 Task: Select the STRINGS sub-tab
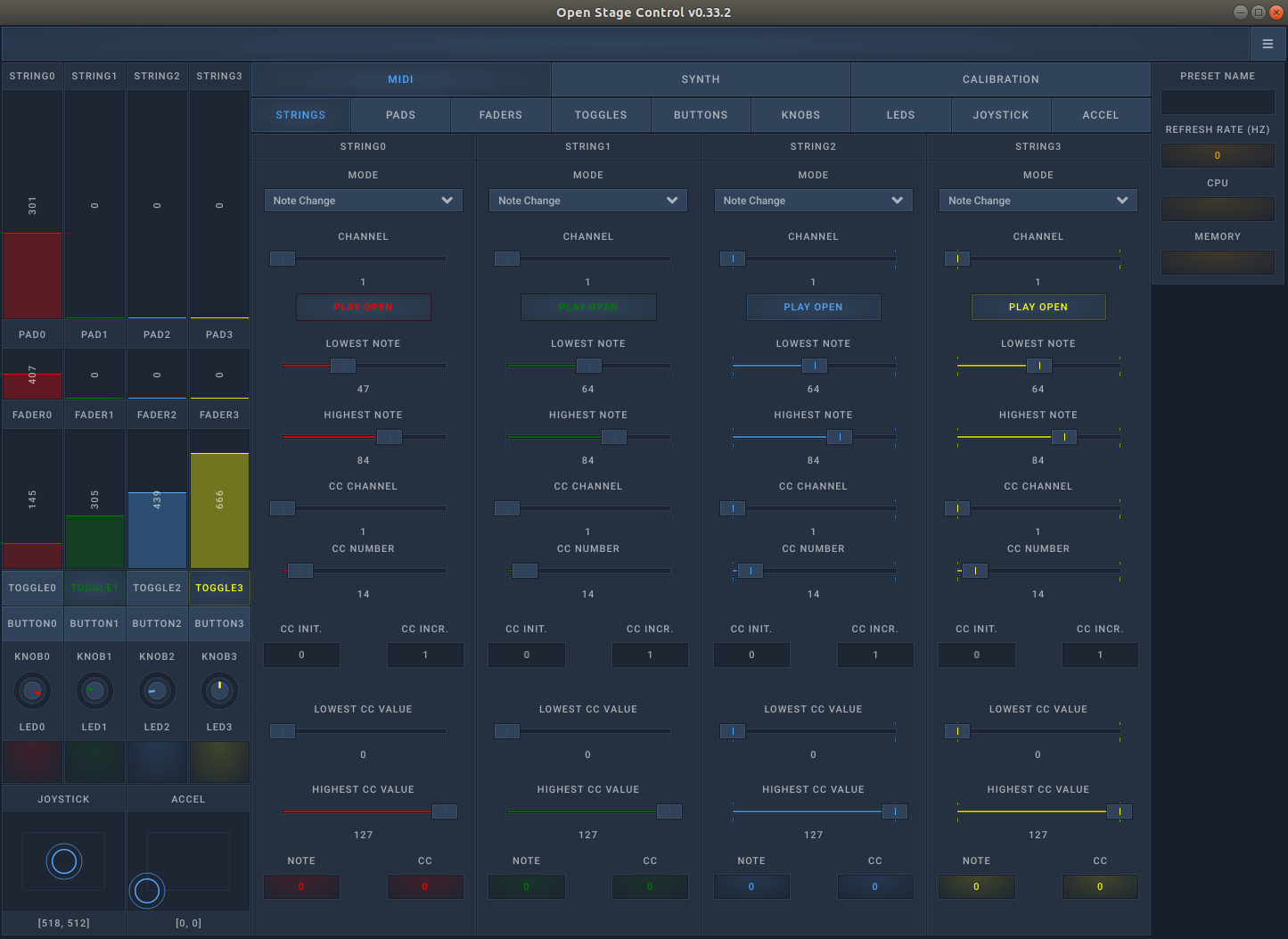[300, 115]
